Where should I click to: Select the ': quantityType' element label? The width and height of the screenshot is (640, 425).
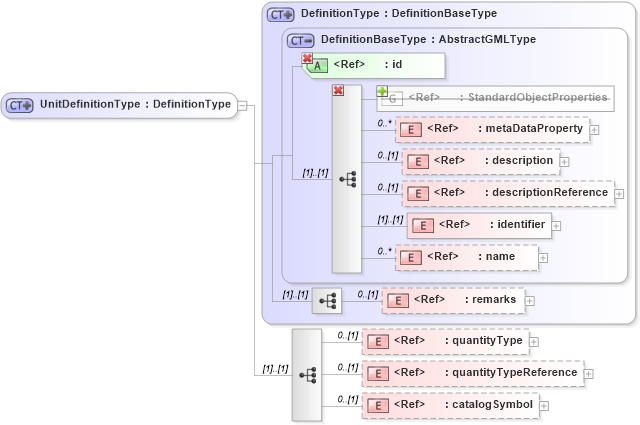tap(484, 340)
